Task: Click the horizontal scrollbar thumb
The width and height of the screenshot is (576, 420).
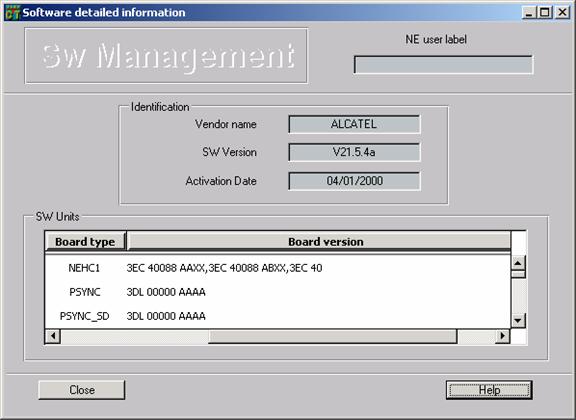Action: coord(333,336)
